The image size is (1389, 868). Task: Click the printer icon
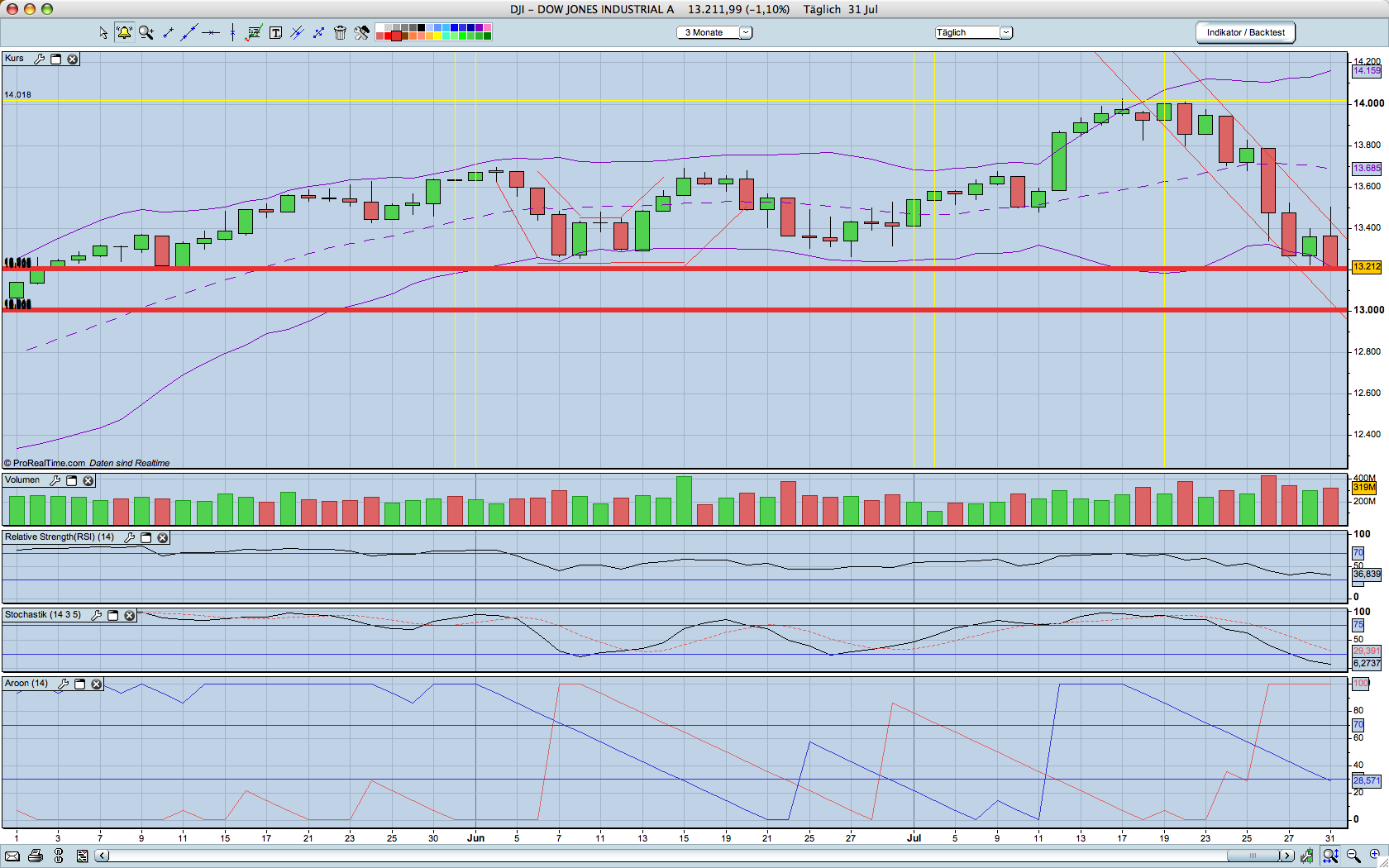pyautogui.click(x=36, y=856)
